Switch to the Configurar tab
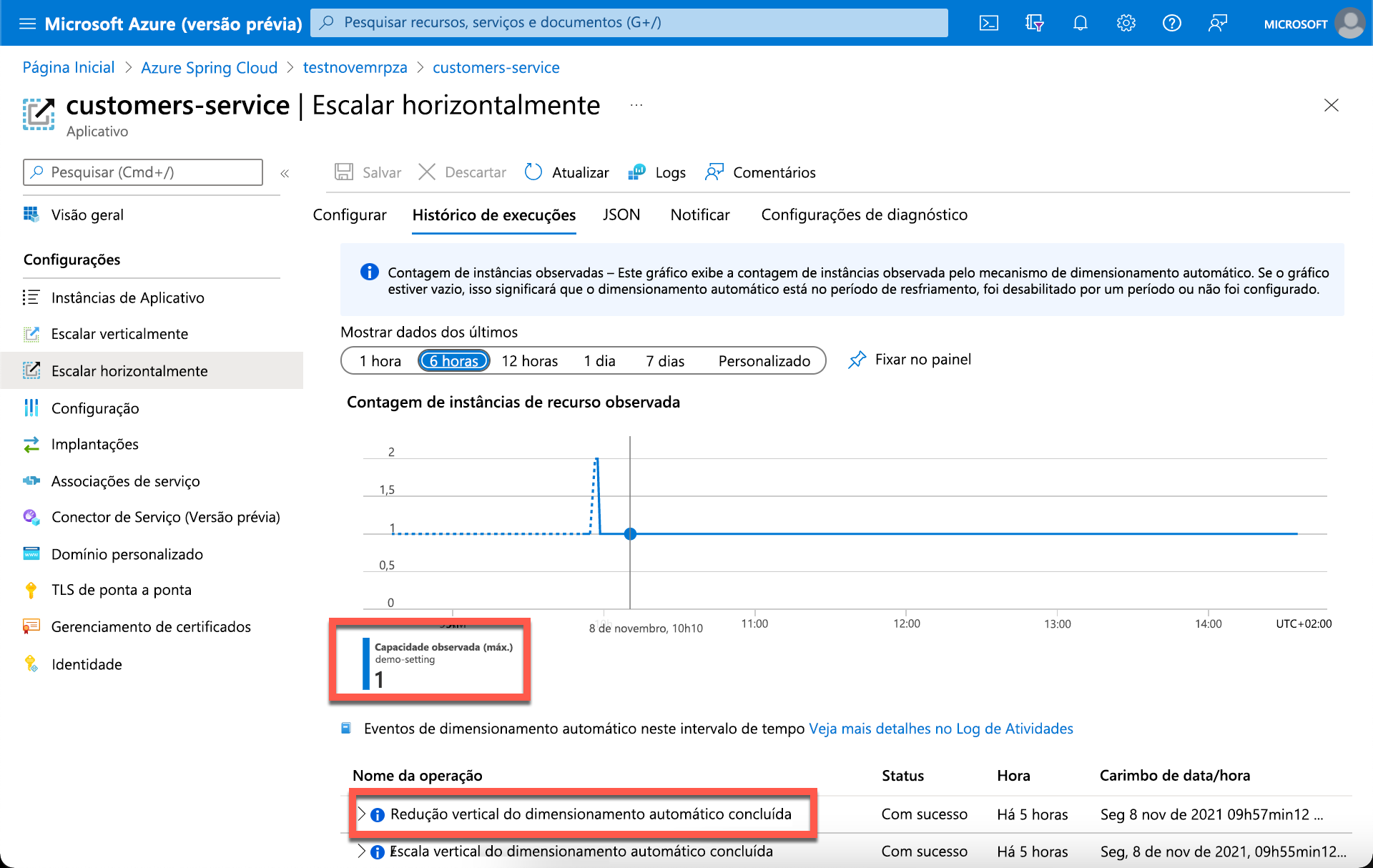This screenshot has width=1373, height=868. coord(349,215)
